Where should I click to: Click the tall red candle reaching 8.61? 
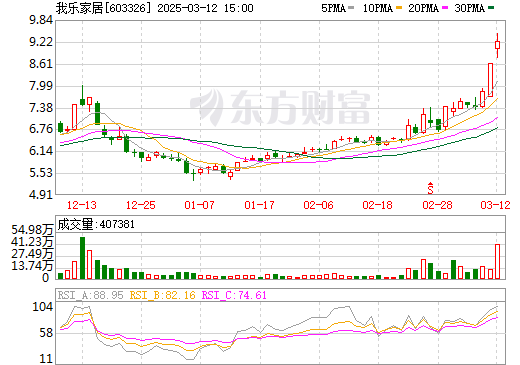click(x=490, y=80)
